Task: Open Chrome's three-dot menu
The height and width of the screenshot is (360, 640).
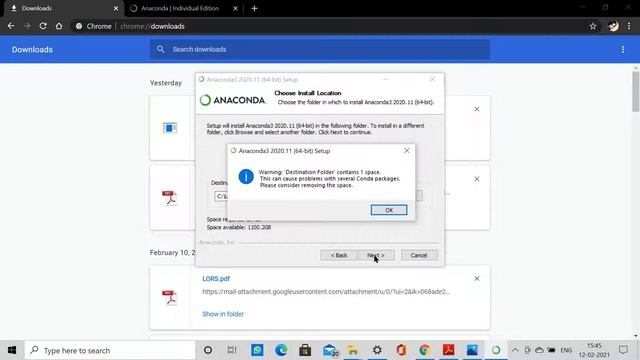Action: (629, 26)
